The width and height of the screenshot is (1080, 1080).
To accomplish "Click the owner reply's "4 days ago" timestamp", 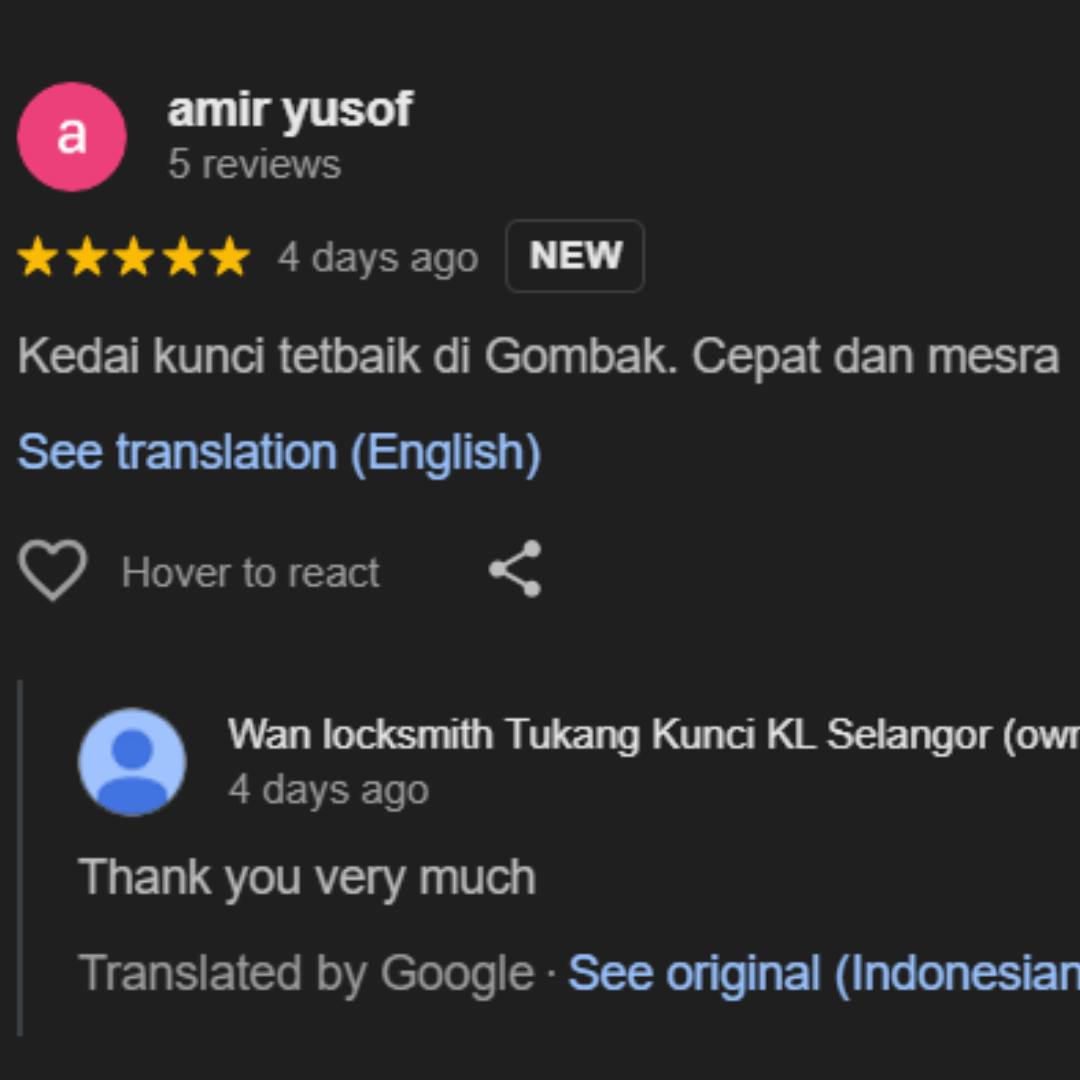I will pos(328,789).
